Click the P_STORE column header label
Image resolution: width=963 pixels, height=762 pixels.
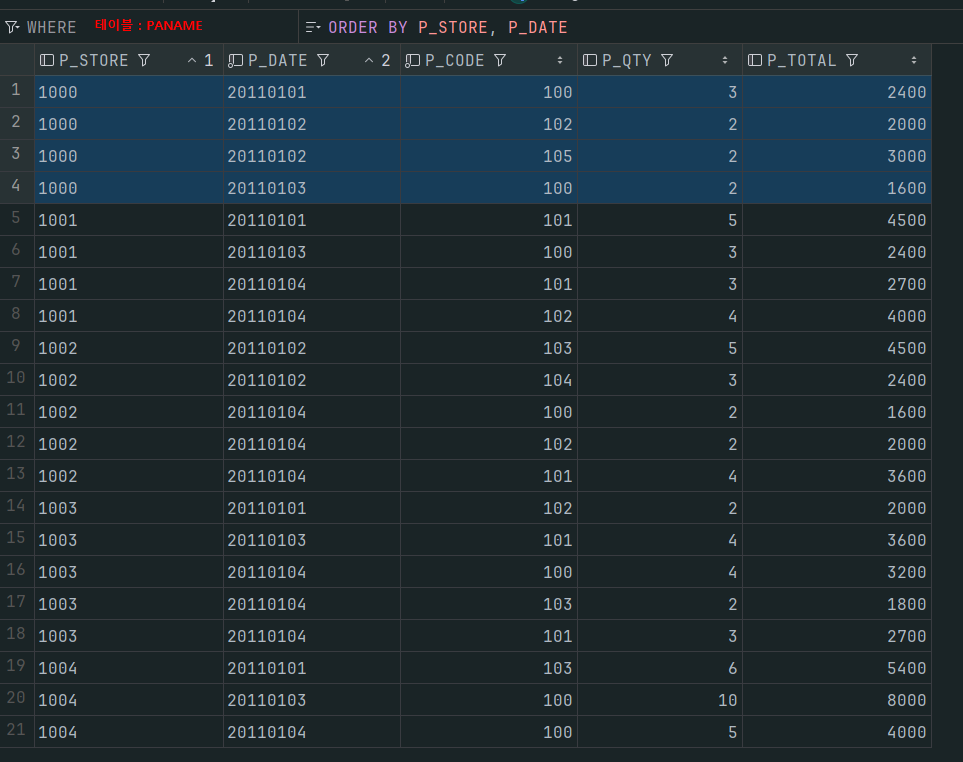click(x=93, y=60)
